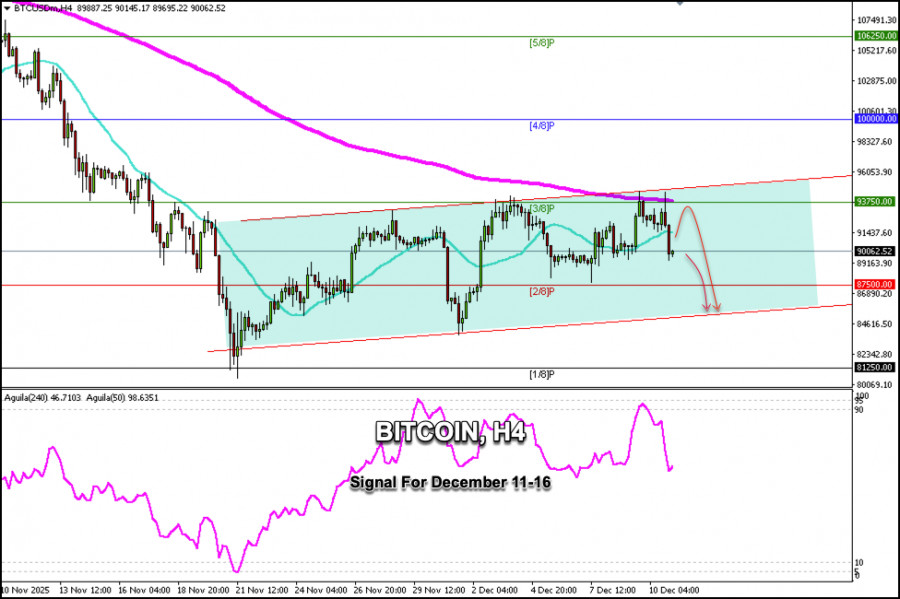Screen dimensions: 900x599
Task: Click the 87500.00 red price label
Action: 876,285
